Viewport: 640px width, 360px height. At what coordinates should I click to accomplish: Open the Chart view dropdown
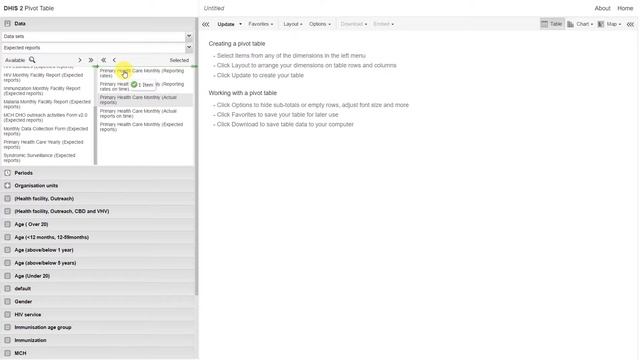click(x=580, y=24)
